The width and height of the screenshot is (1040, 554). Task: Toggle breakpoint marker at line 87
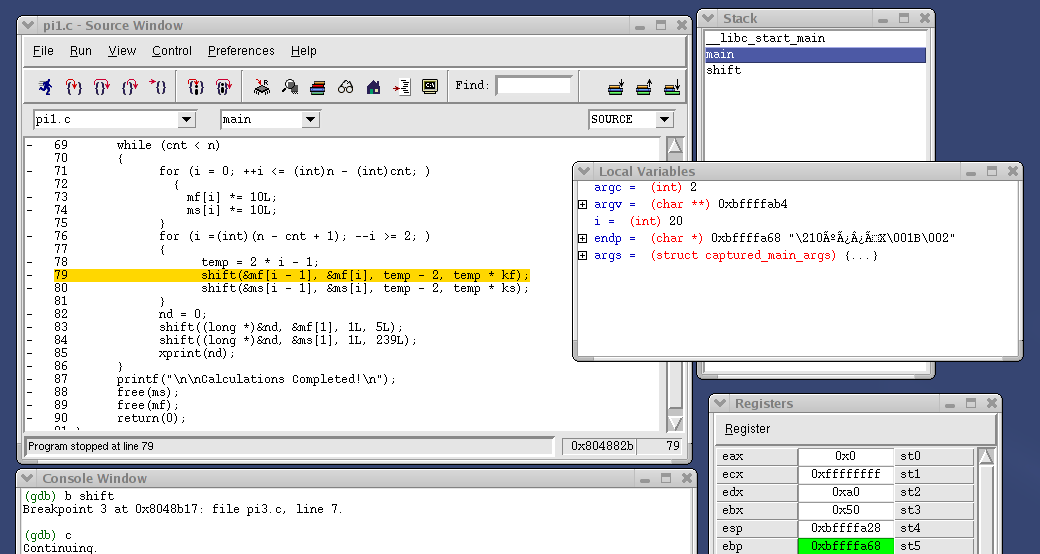click(30, 379)
